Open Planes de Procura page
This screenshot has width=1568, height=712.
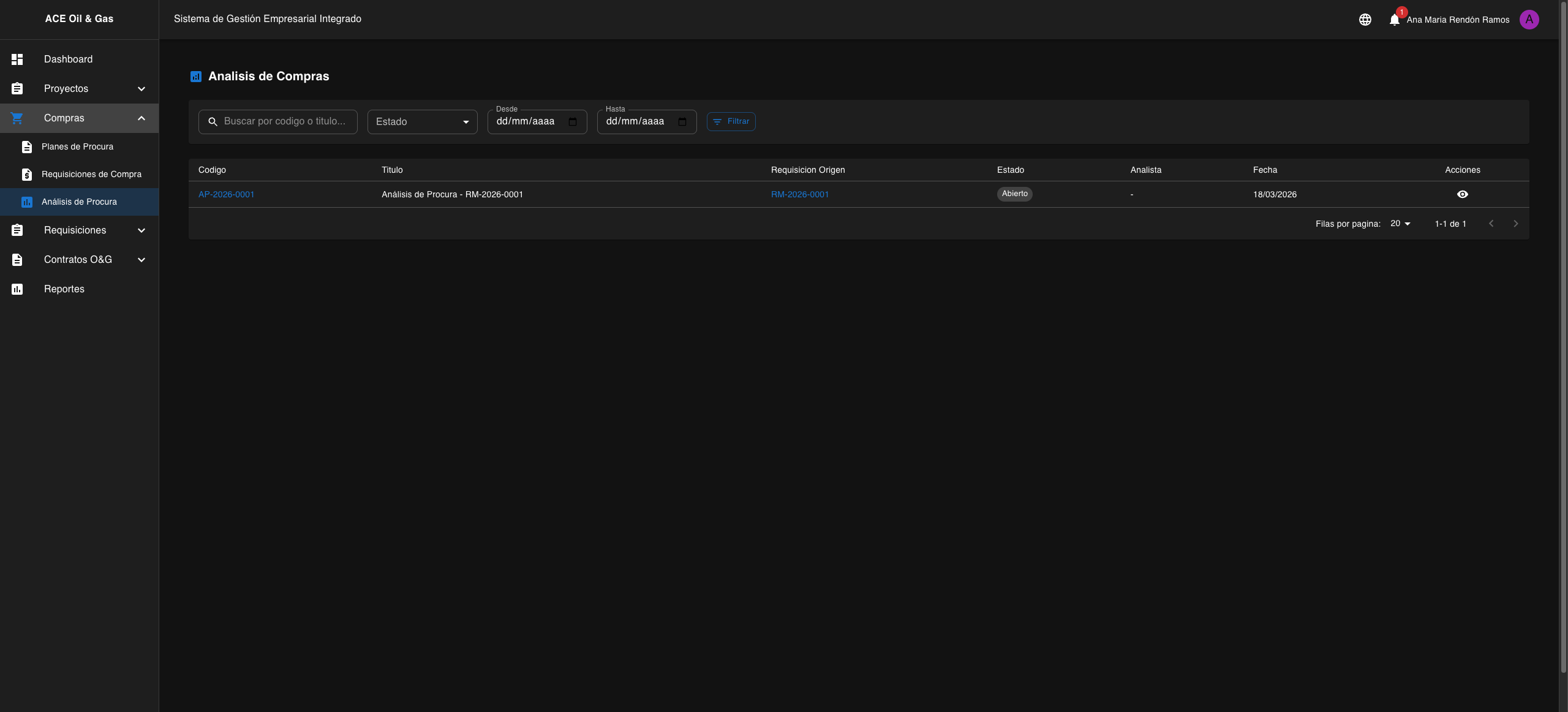77,147
